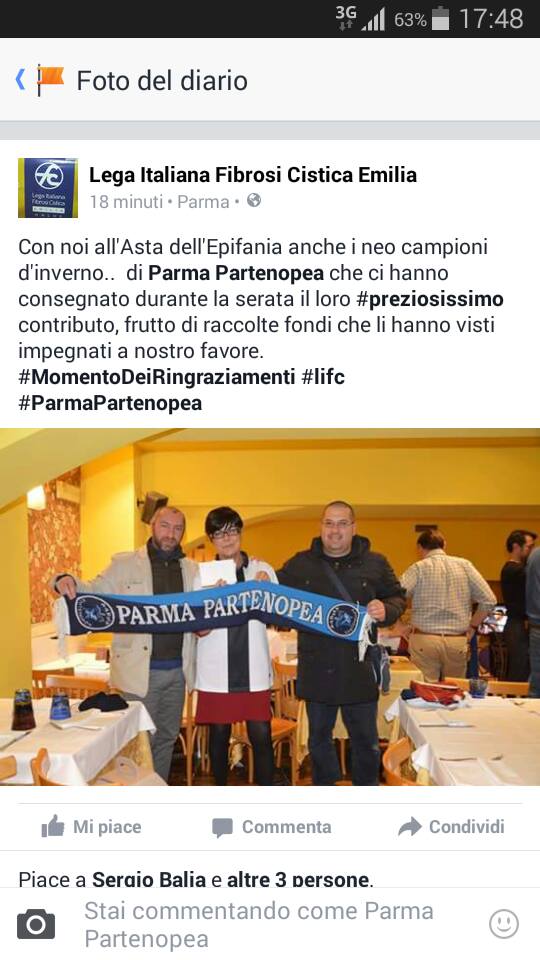Open the camera icon to attach photo
Viewport: 540px width, 960px height.
(x=36, y=924)
